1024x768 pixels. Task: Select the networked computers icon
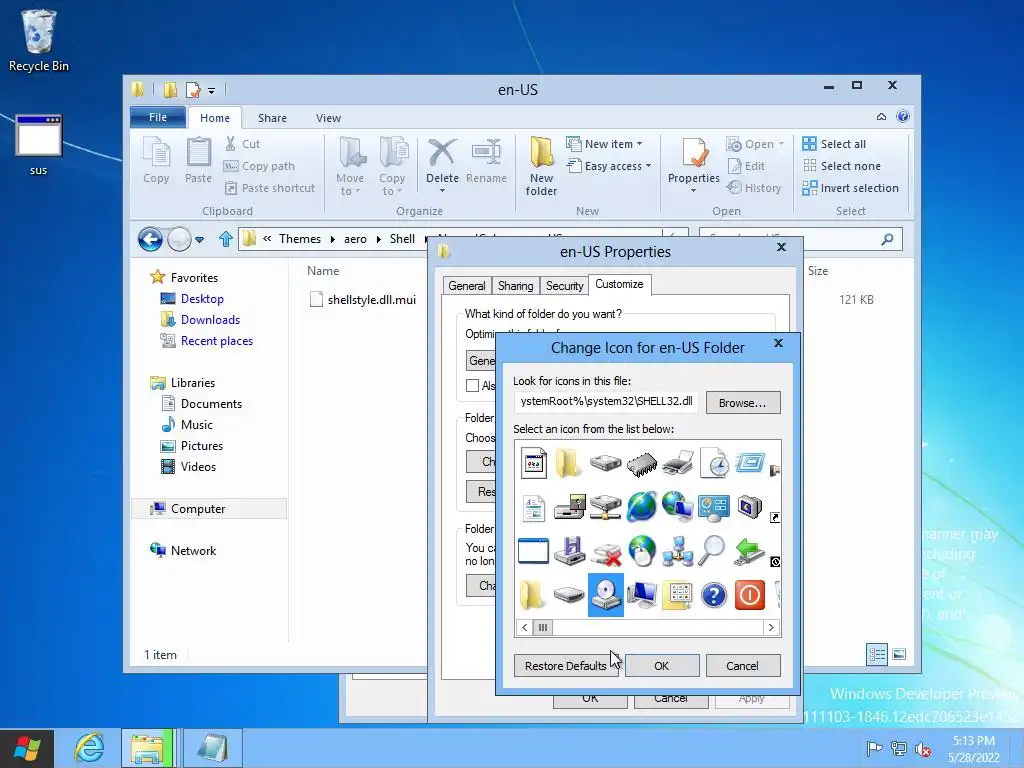(677, 552)
